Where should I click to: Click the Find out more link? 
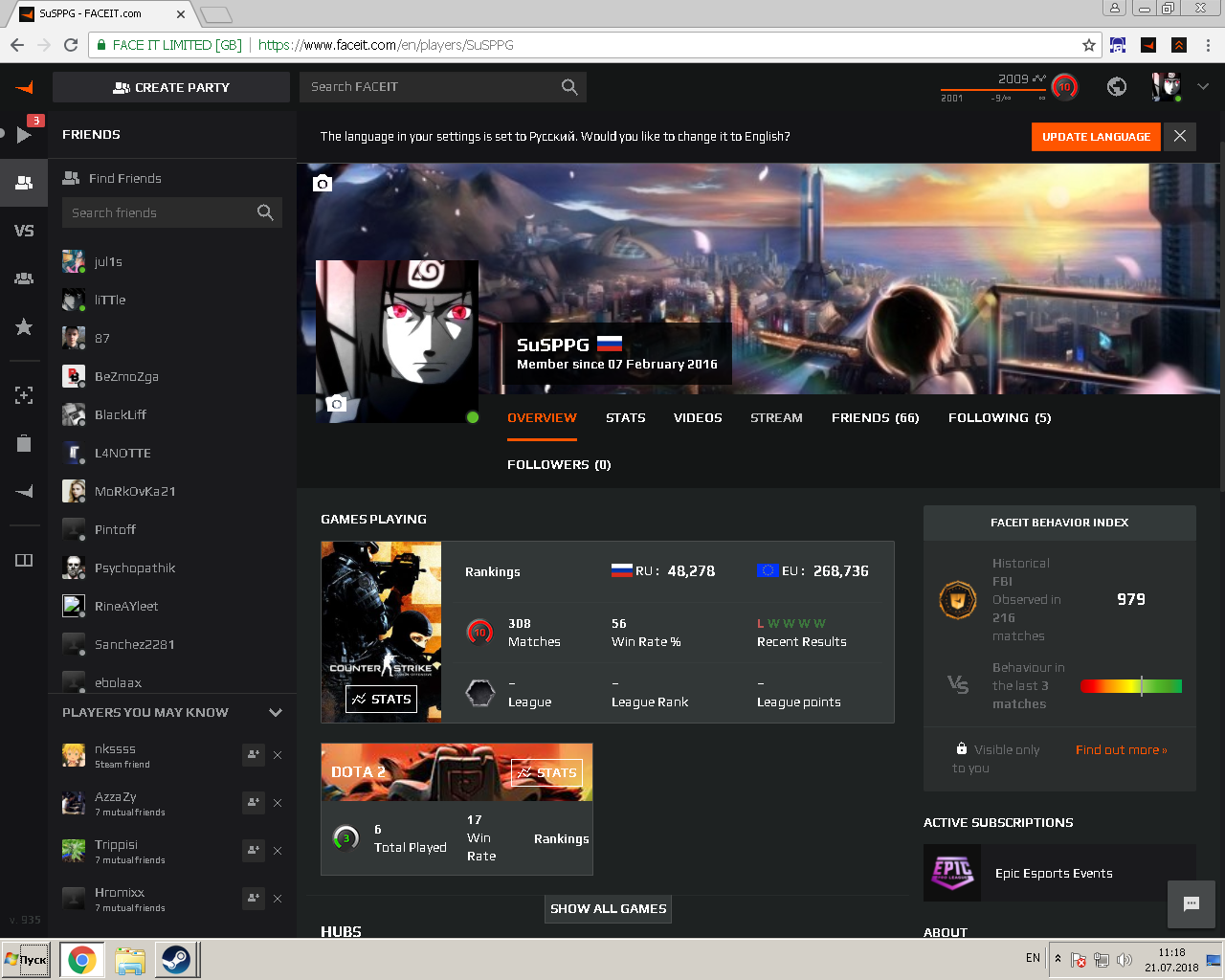pyautogui.click(x=1121, y=750)
